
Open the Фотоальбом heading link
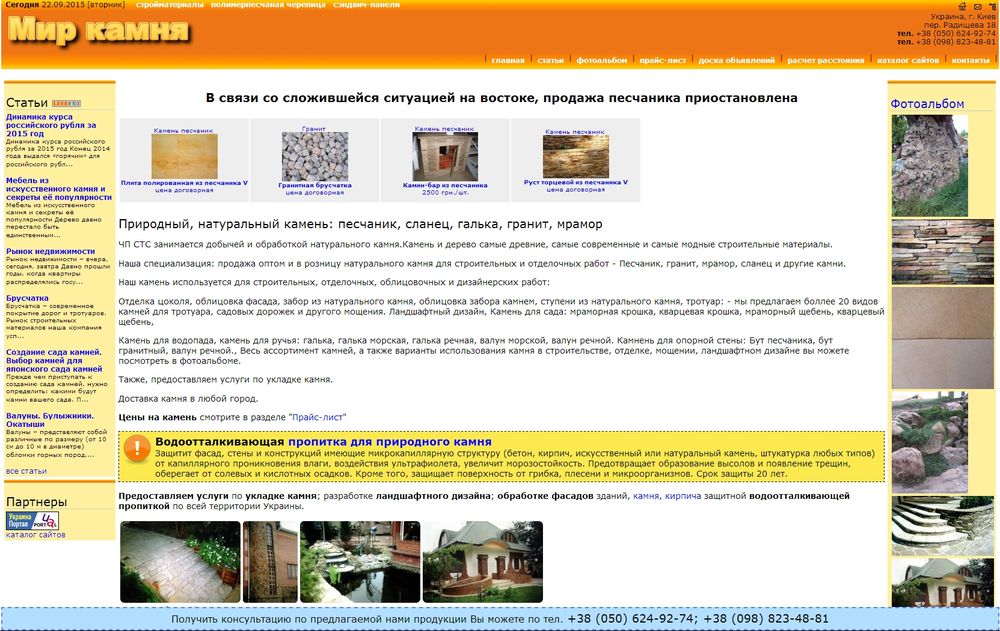click(x=927, y=103)
